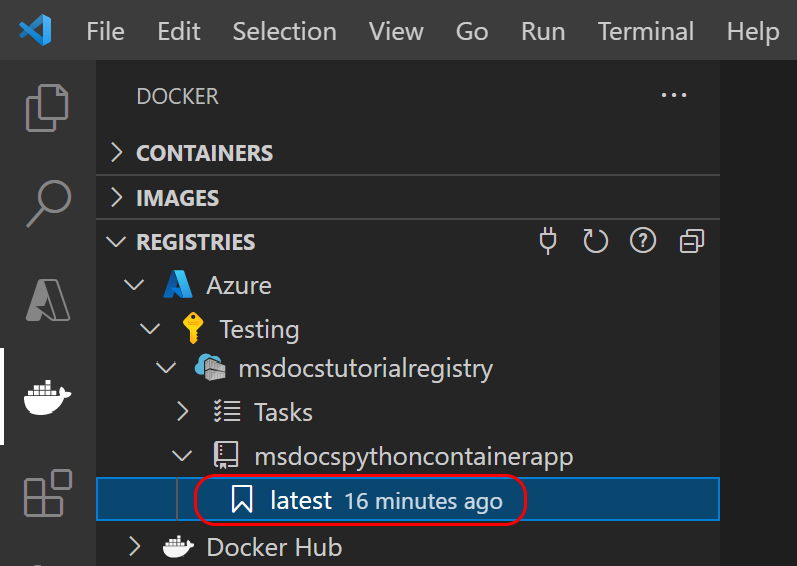Screen dimensions: 797x566
Task: Click the Connect Registry plug icon
Action: point(548,241)
